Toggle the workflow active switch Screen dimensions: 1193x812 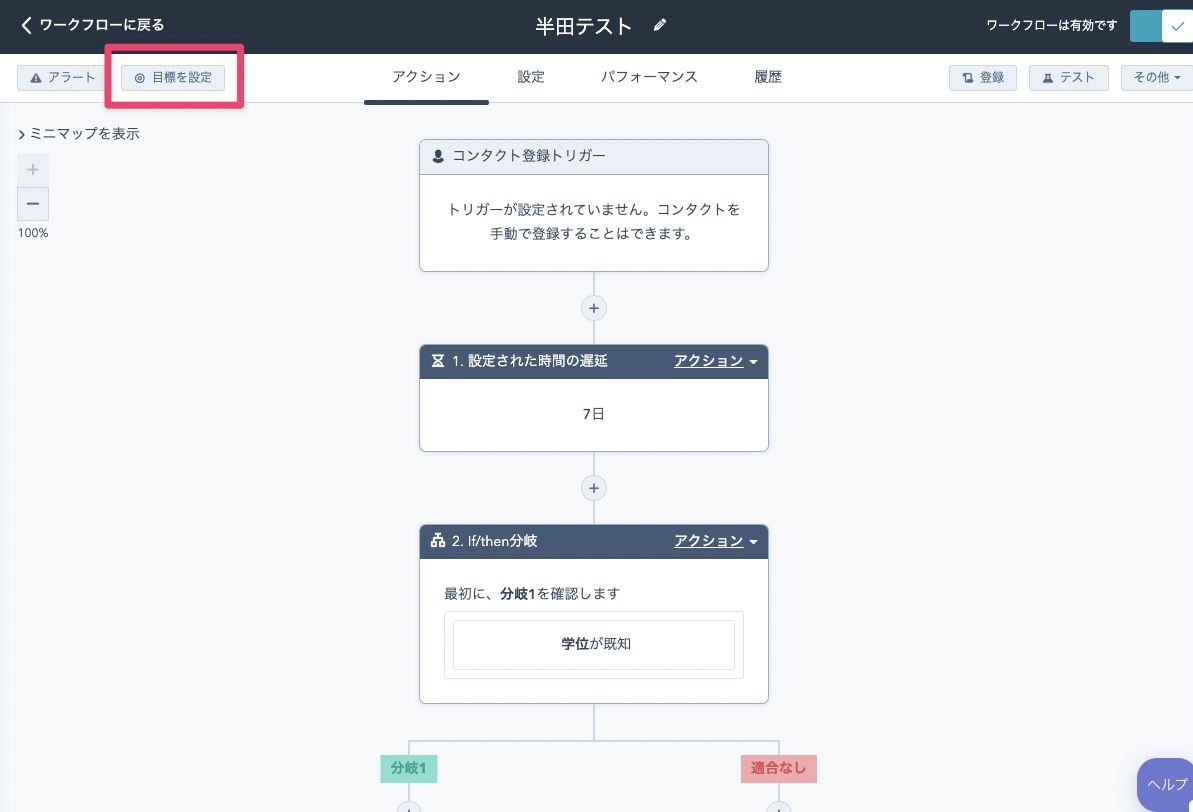point(1160,26)
